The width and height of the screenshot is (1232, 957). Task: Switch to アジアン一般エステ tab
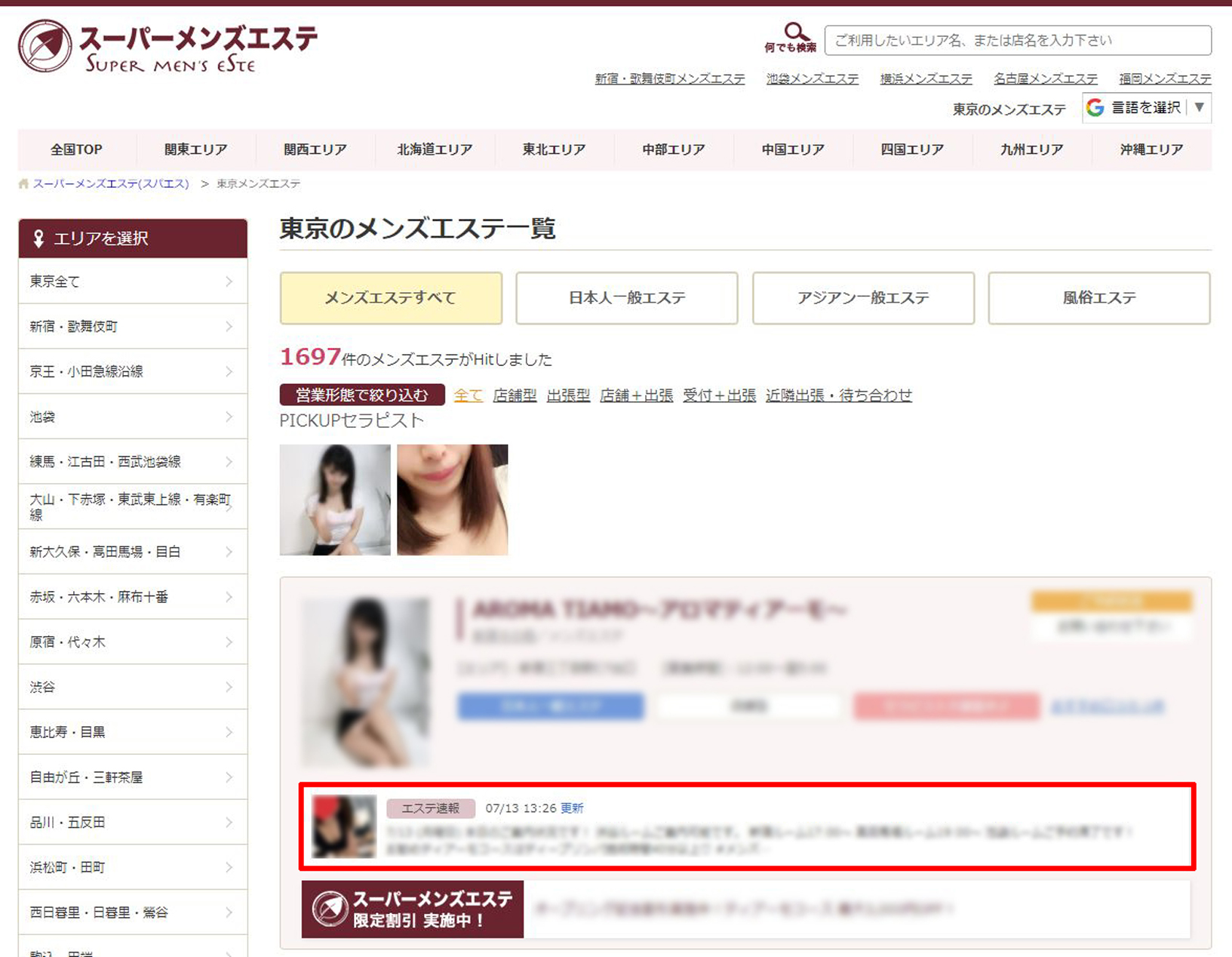[863, 298]
